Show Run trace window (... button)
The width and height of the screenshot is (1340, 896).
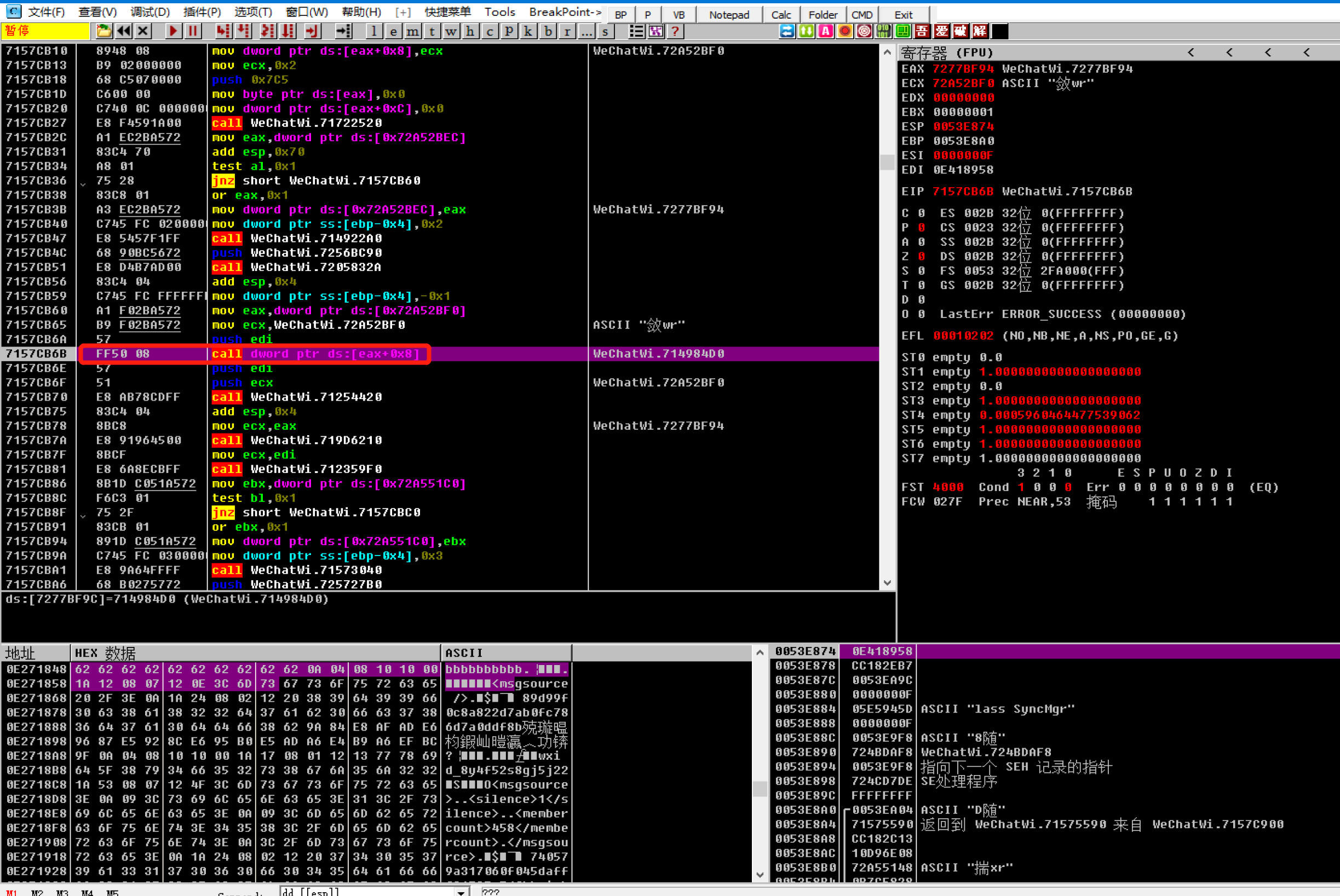coord(586,31)
